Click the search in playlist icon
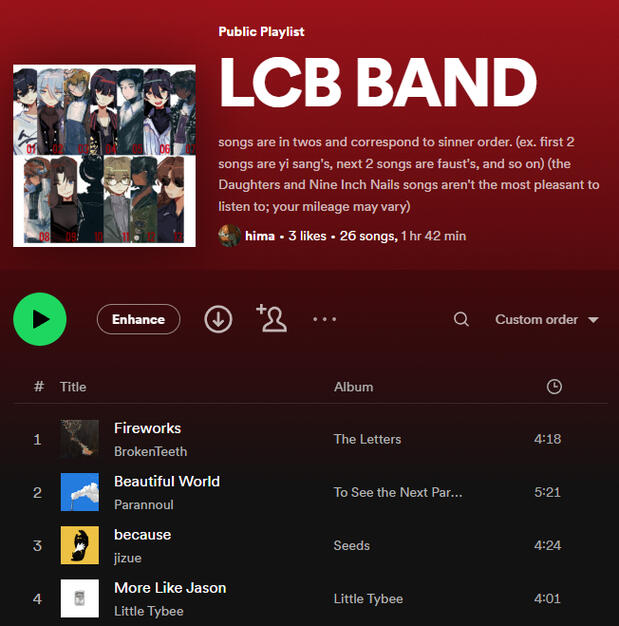 tap(461, 319)
